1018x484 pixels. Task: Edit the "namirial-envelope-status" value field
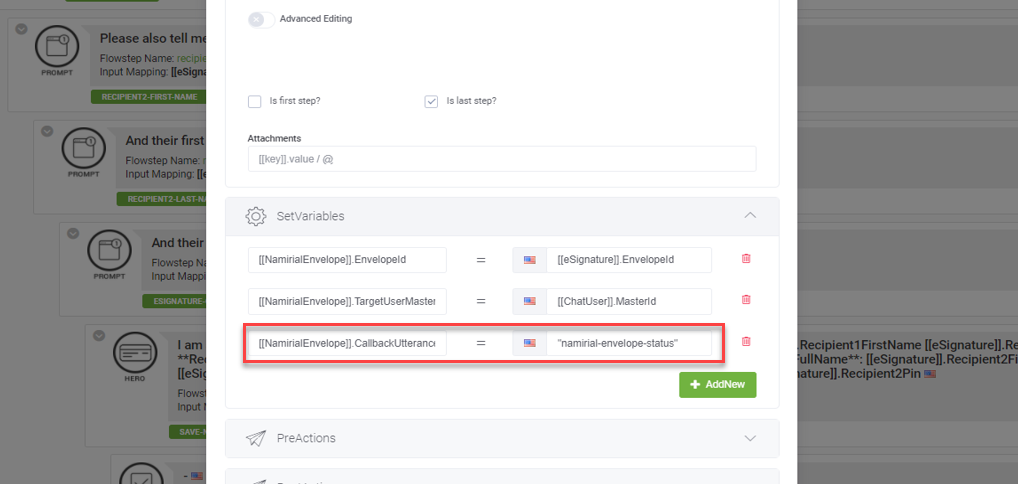(628, 342)
